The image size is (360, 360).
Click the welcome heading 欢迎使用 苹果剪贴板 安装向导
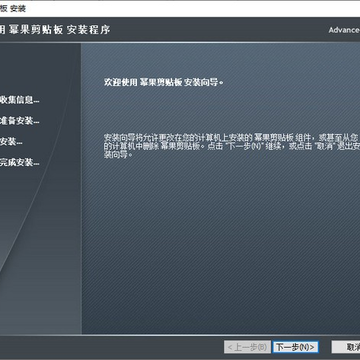tap(163, 82)
